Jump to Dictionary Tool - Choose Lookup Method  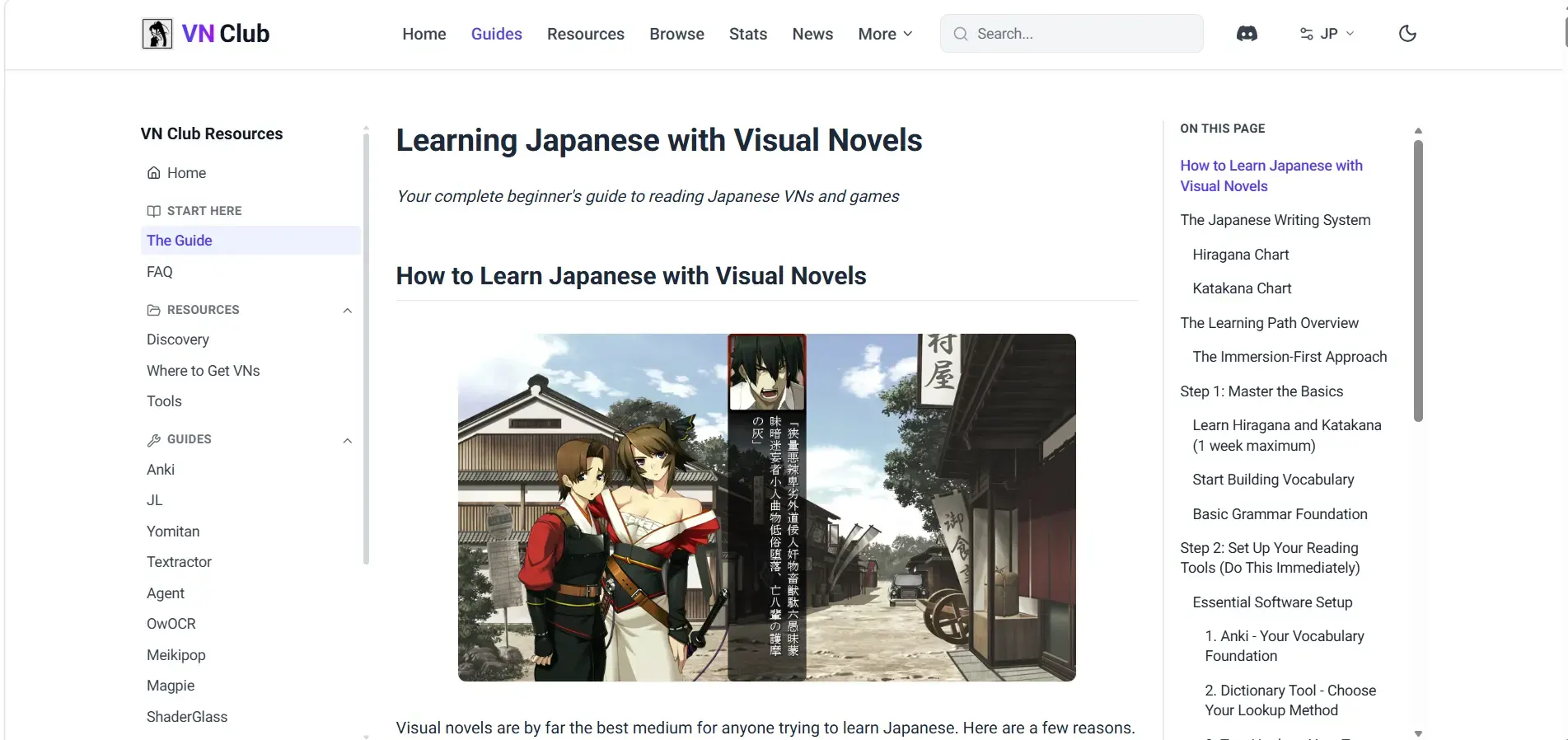1290,700
